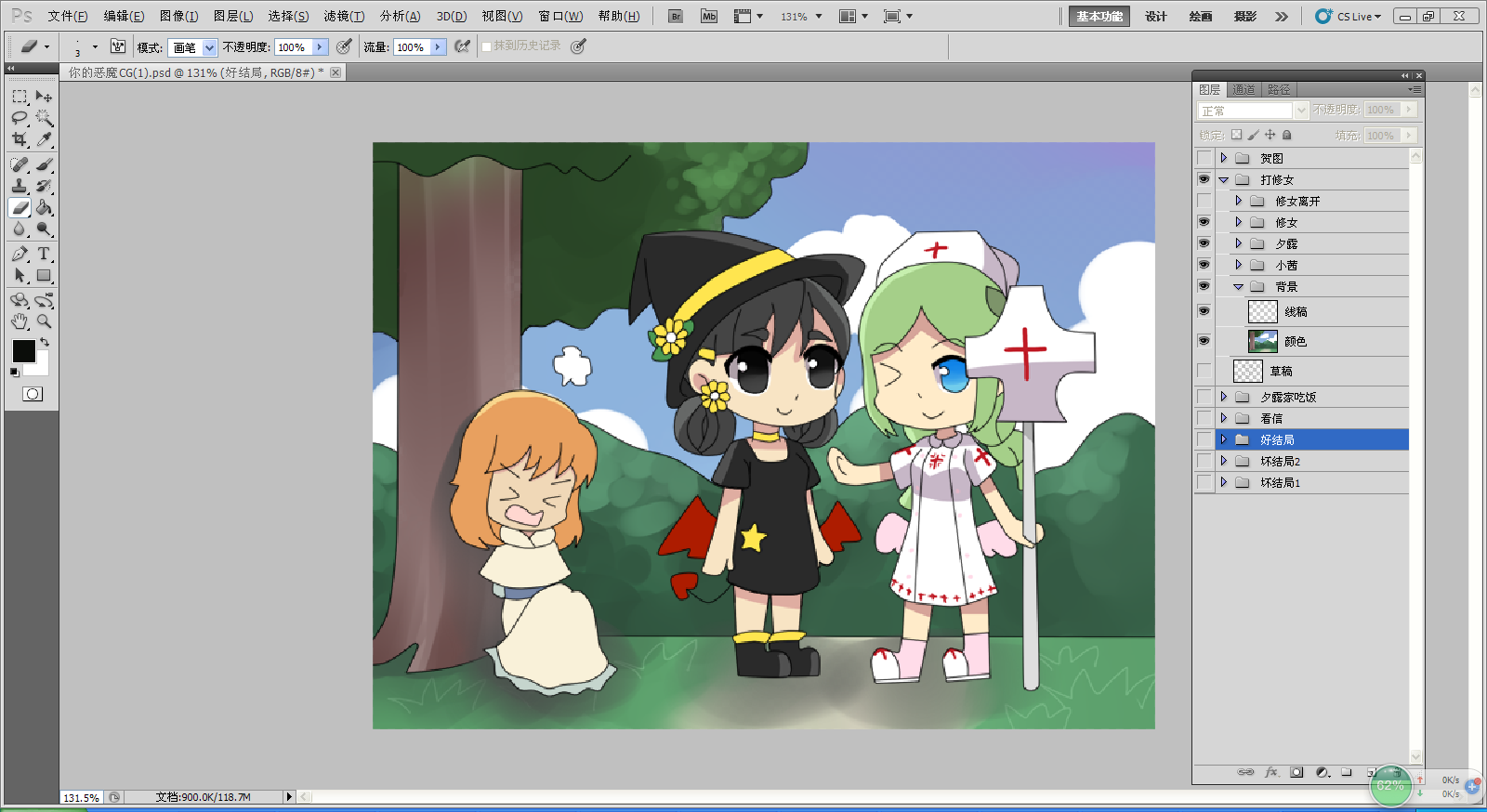Switch to the Brush tool
The height and width of the screenshot is (812, 1487).
44,164
